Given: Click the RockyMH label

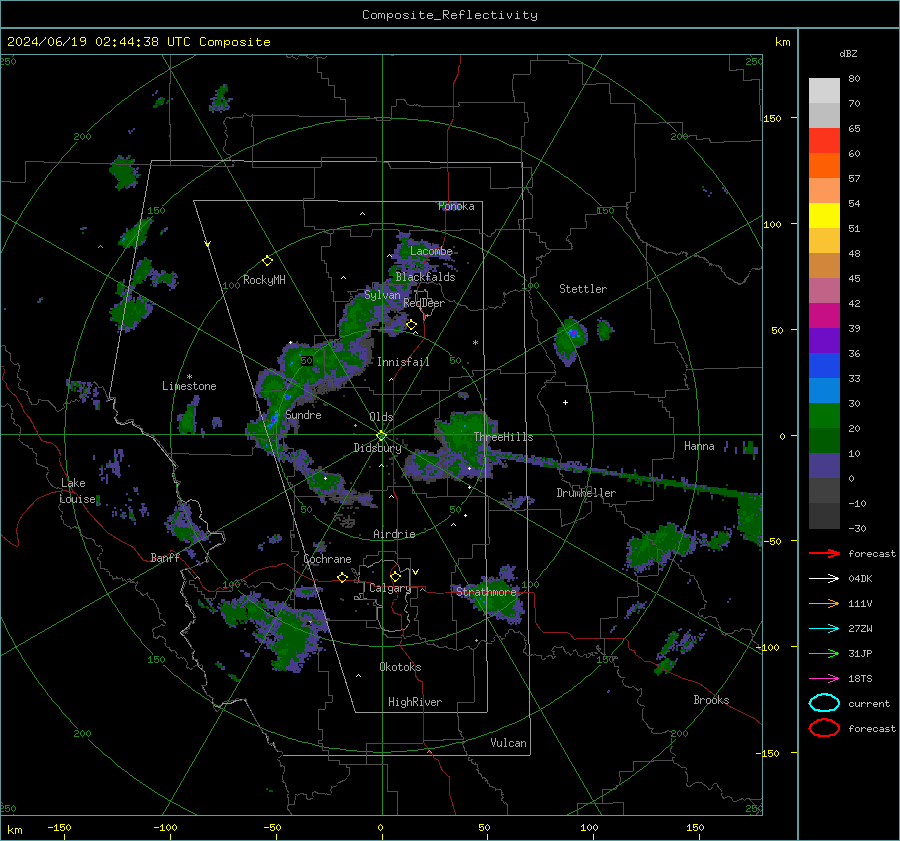Looking at the screenshot, I should 264,280.
